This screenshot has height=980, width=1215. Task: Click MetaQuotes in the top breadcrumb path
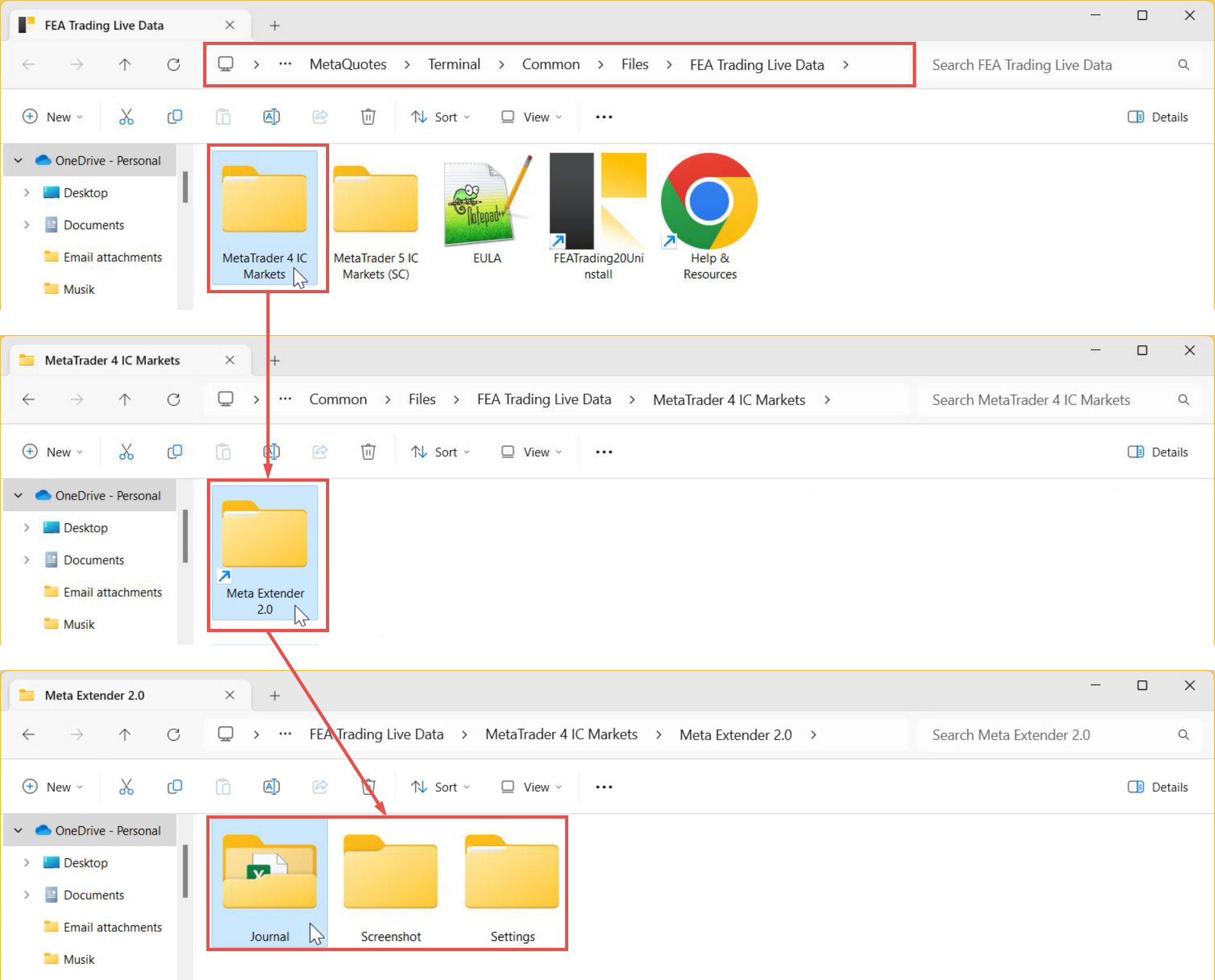(348, 64)
